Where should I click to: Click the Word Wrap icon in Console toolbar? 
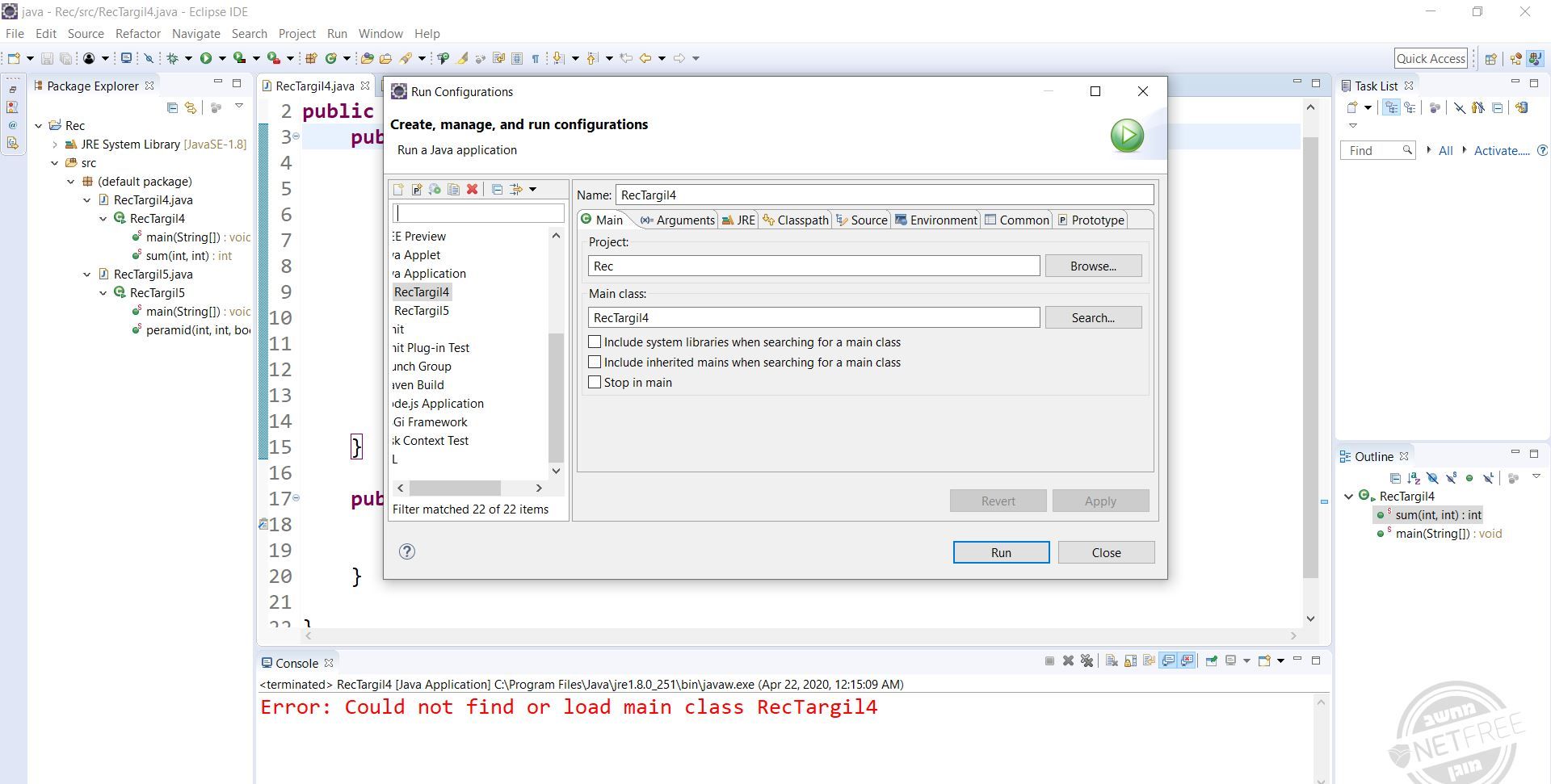click(x=1149, y=661)
